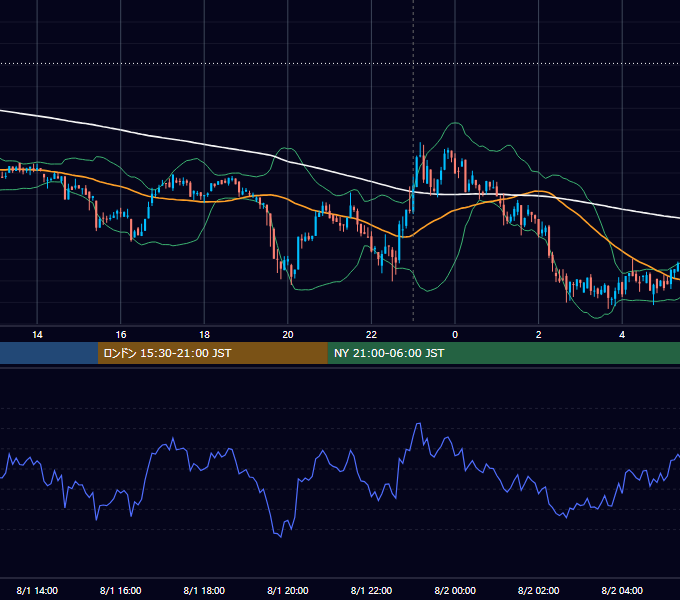The height and width of the screenshot is (600, 680).
Task: Click hour label 22 on price chart axis
Action: [371, 335]
